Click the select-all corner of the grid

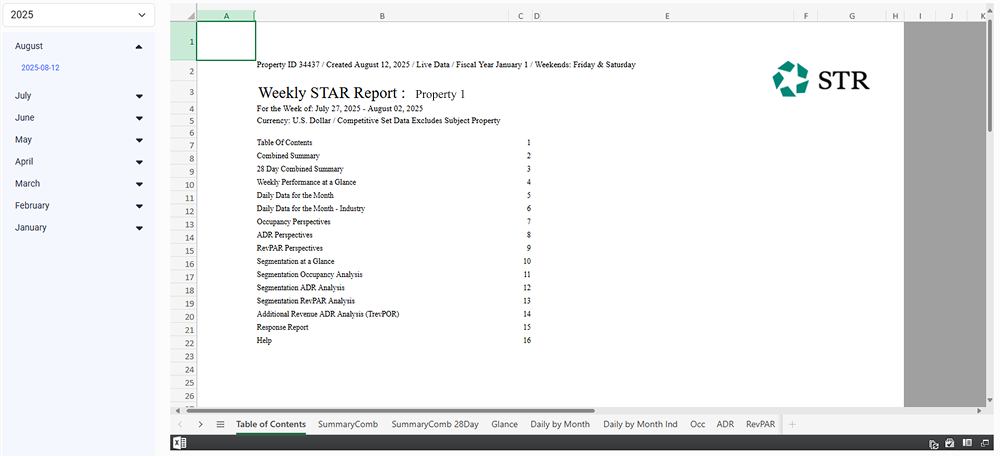tap(183, 16)
